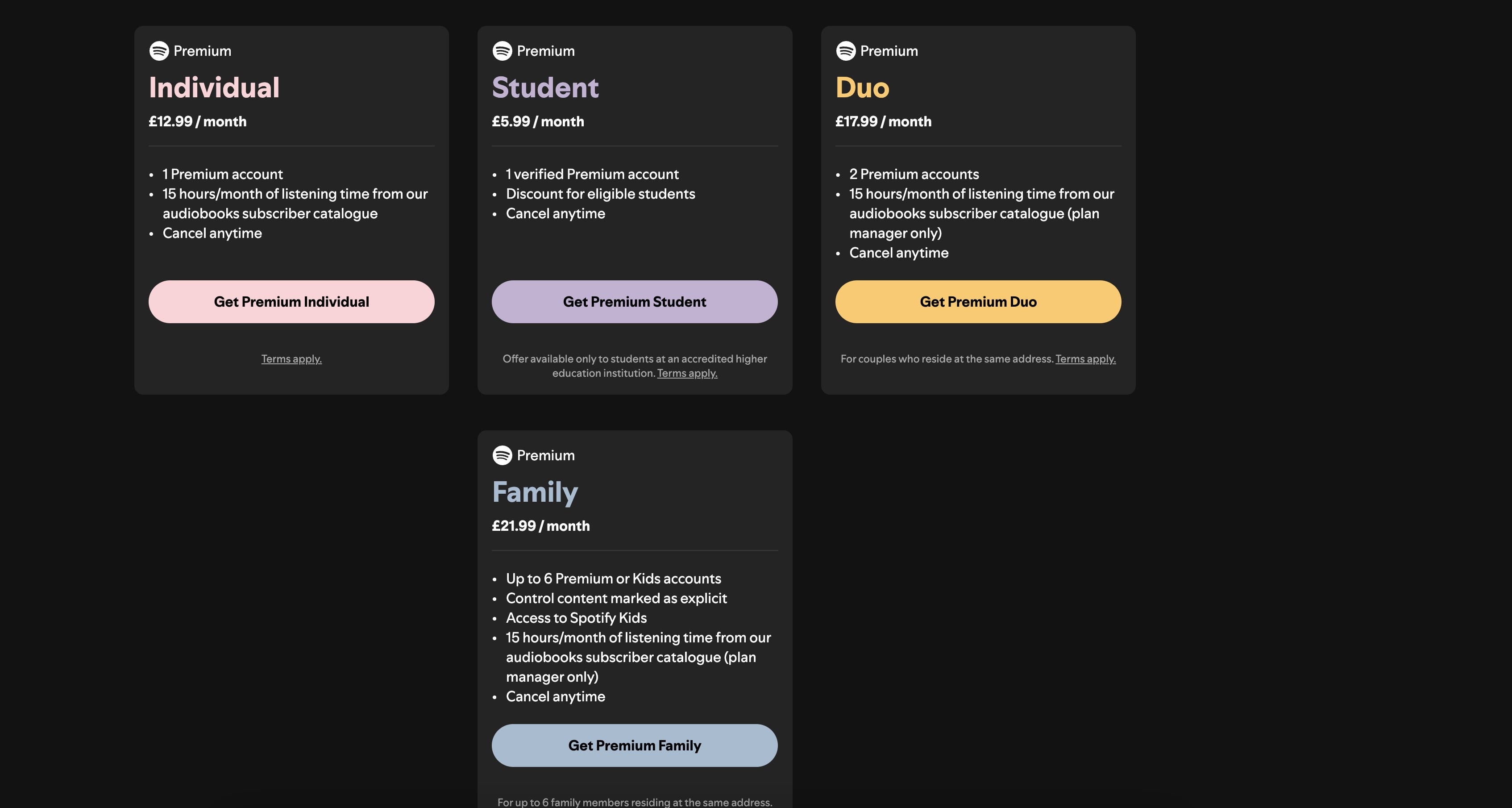Choose the Get Premium Student button
The image size is (1512, 808).
(635, 302)
